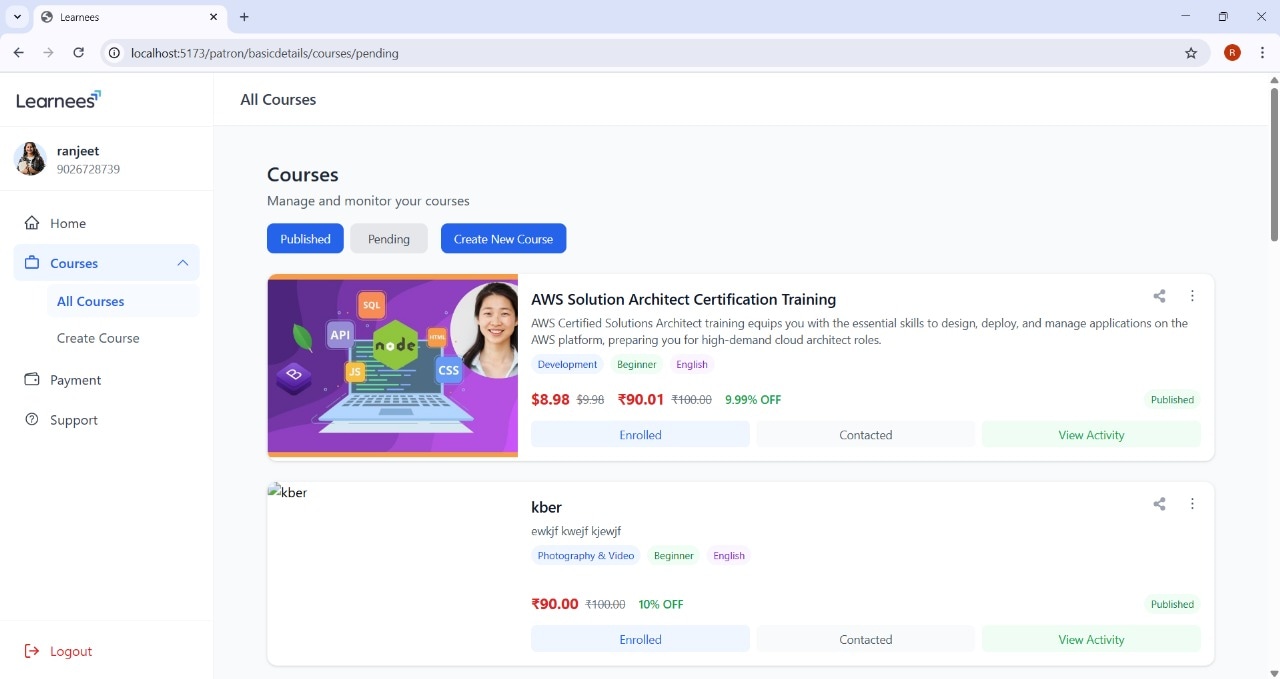The width and height of the screenshot is (1280, 679).
Task: Reload the page in browser
Action: 78,53
